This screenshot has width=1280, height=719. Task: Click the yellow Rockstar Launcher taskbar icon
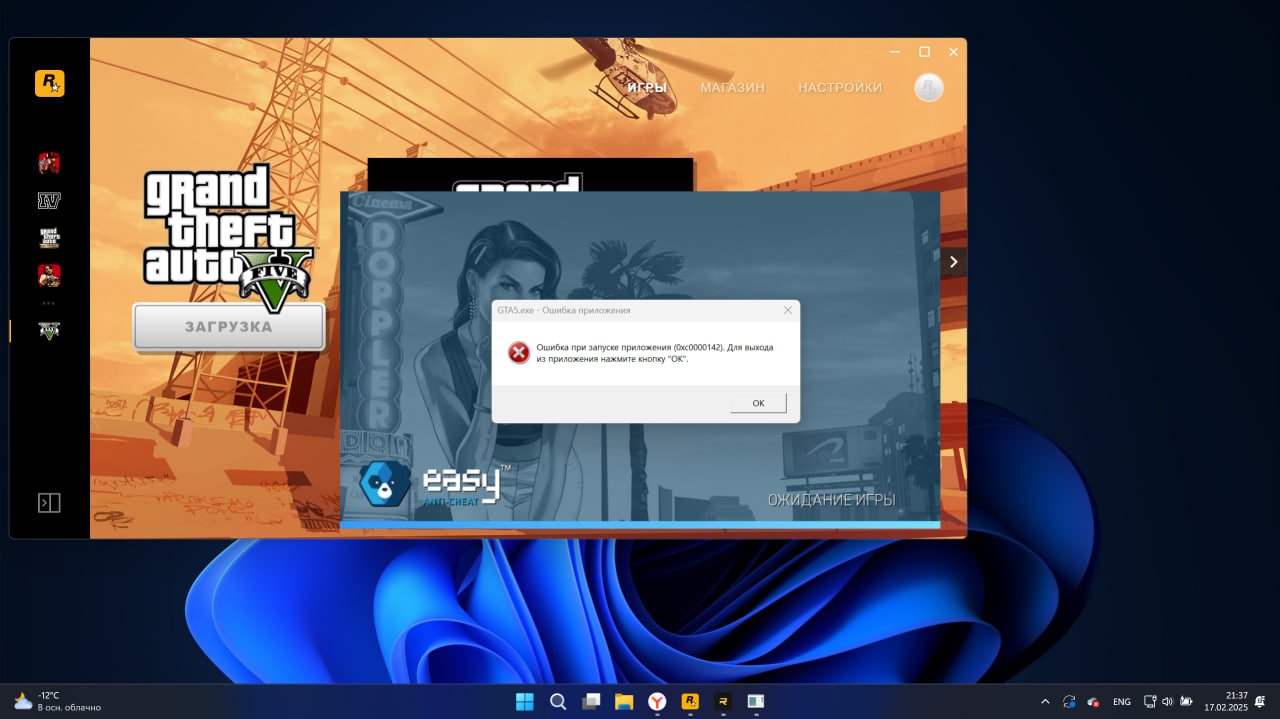pos(690,701)
